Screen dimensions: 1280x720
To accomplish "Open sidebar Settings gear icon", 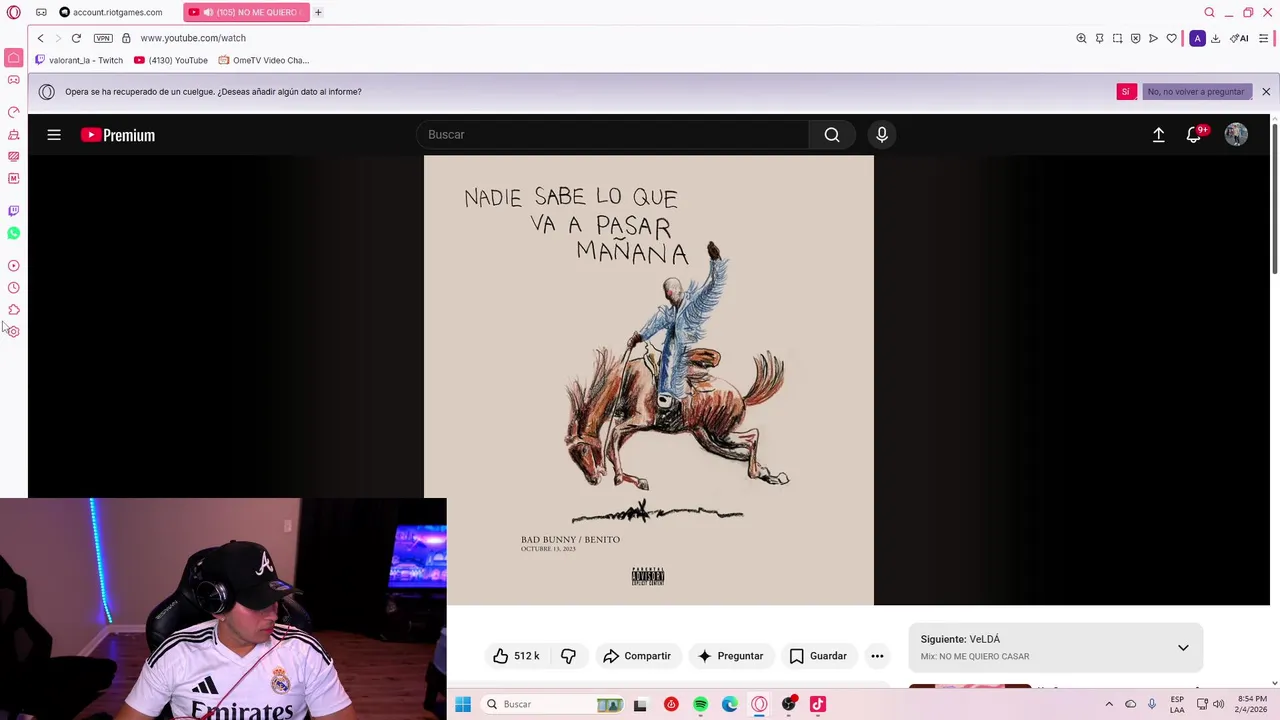I will [13, 332].
